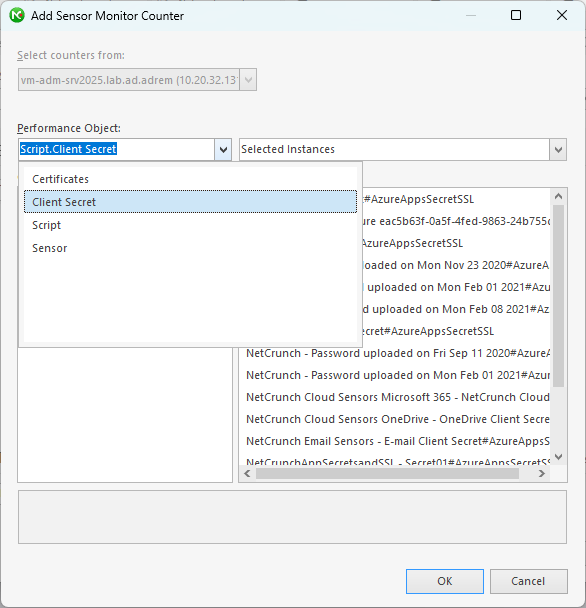The width and height of the screenshot is (586, 608).
Task: Click the empty description box above OK
Action: click(x=292, y=517)
